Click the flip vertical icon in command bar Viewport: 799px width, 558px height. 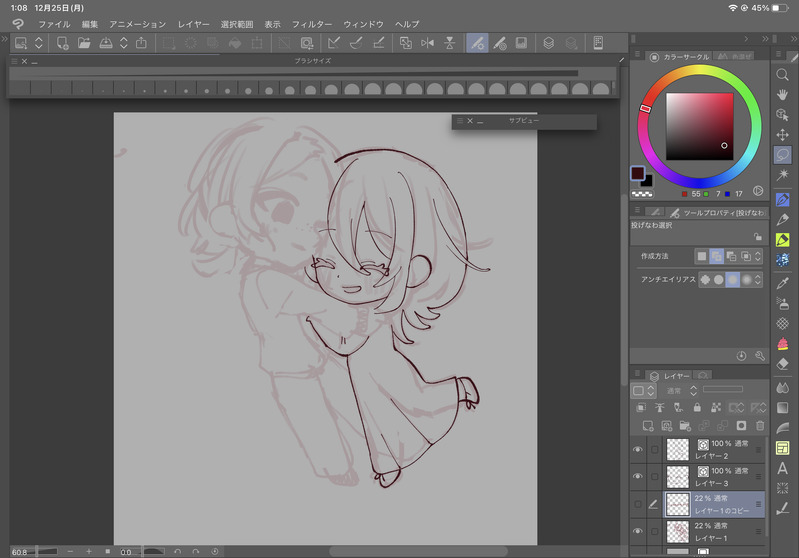coord(449,43)
